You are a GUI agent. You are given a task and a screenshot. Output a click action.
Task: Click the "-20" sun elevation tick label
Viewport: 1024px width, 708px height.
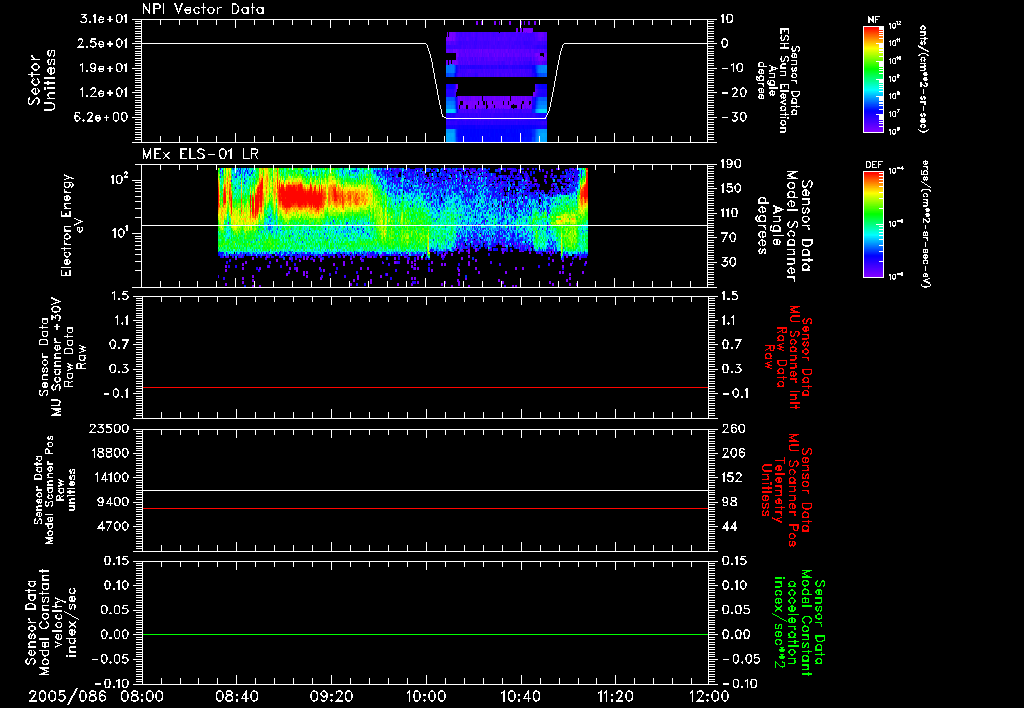click(x=734, y=93)
